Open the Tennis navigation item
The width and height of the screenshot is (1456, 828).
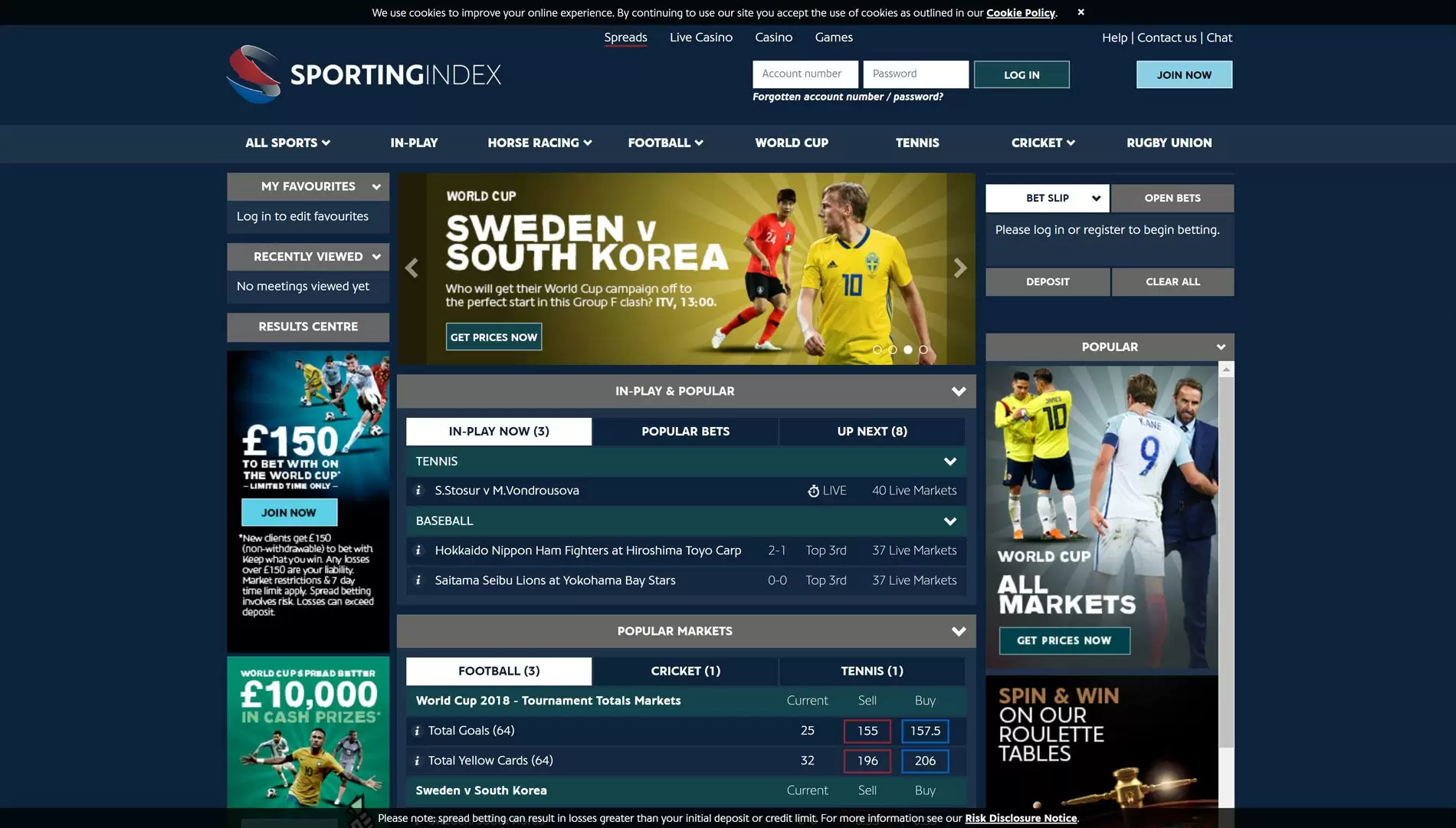point(917,143)
